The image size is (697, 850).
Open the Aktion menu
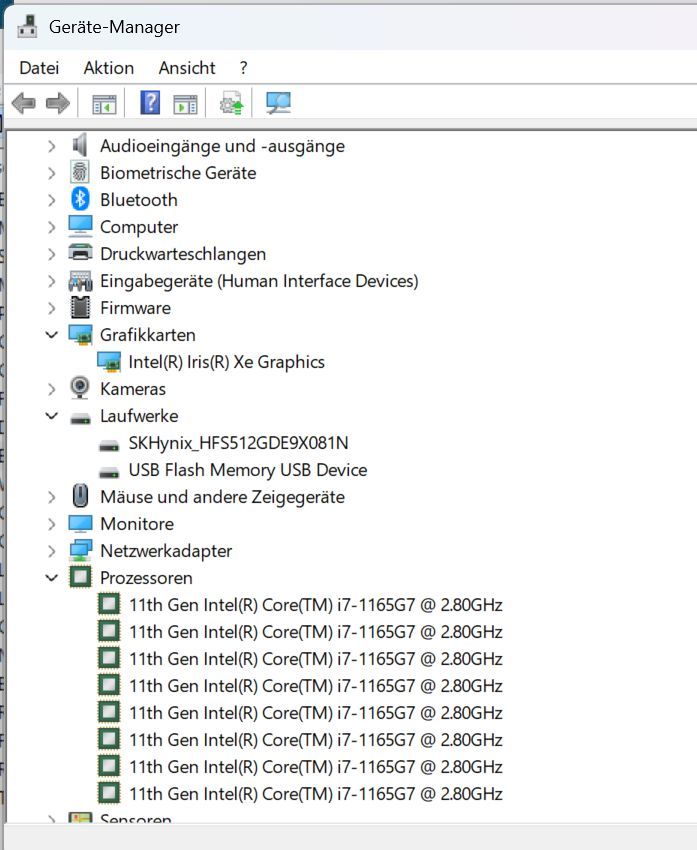(108, 68)
